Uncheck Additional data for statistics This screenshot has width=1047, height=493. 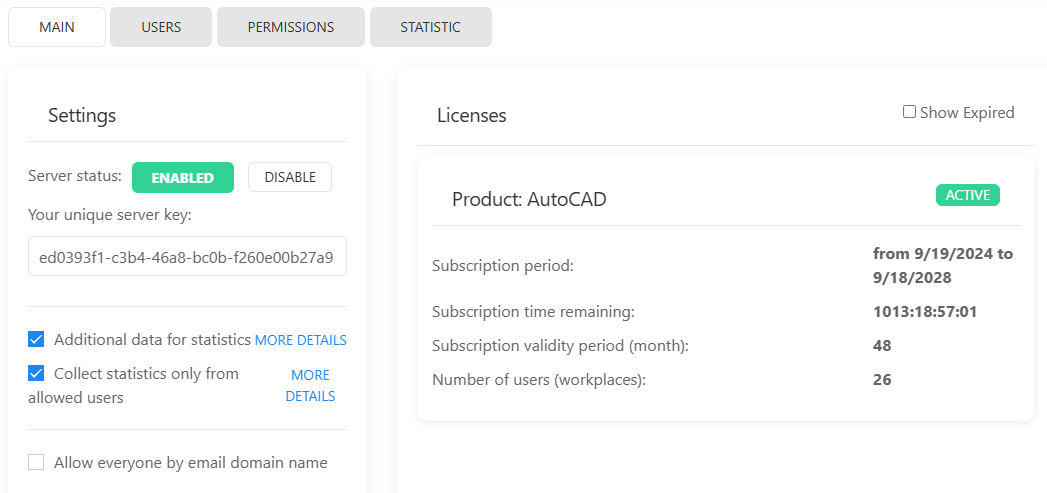37,340
